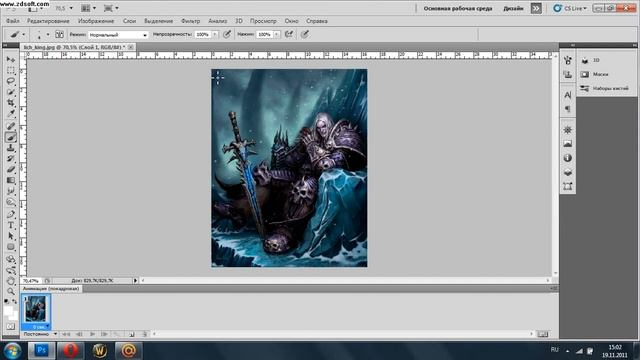This screenshot has height=360, width=640.
Task: Enable airbrush mode
Action: [289, 35]
